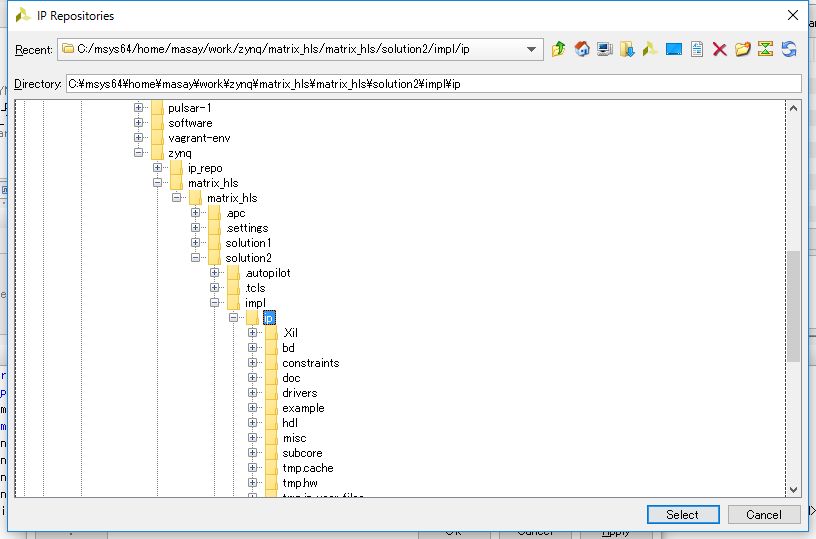Jump to the home directory icon

click(x=582, y=49)
